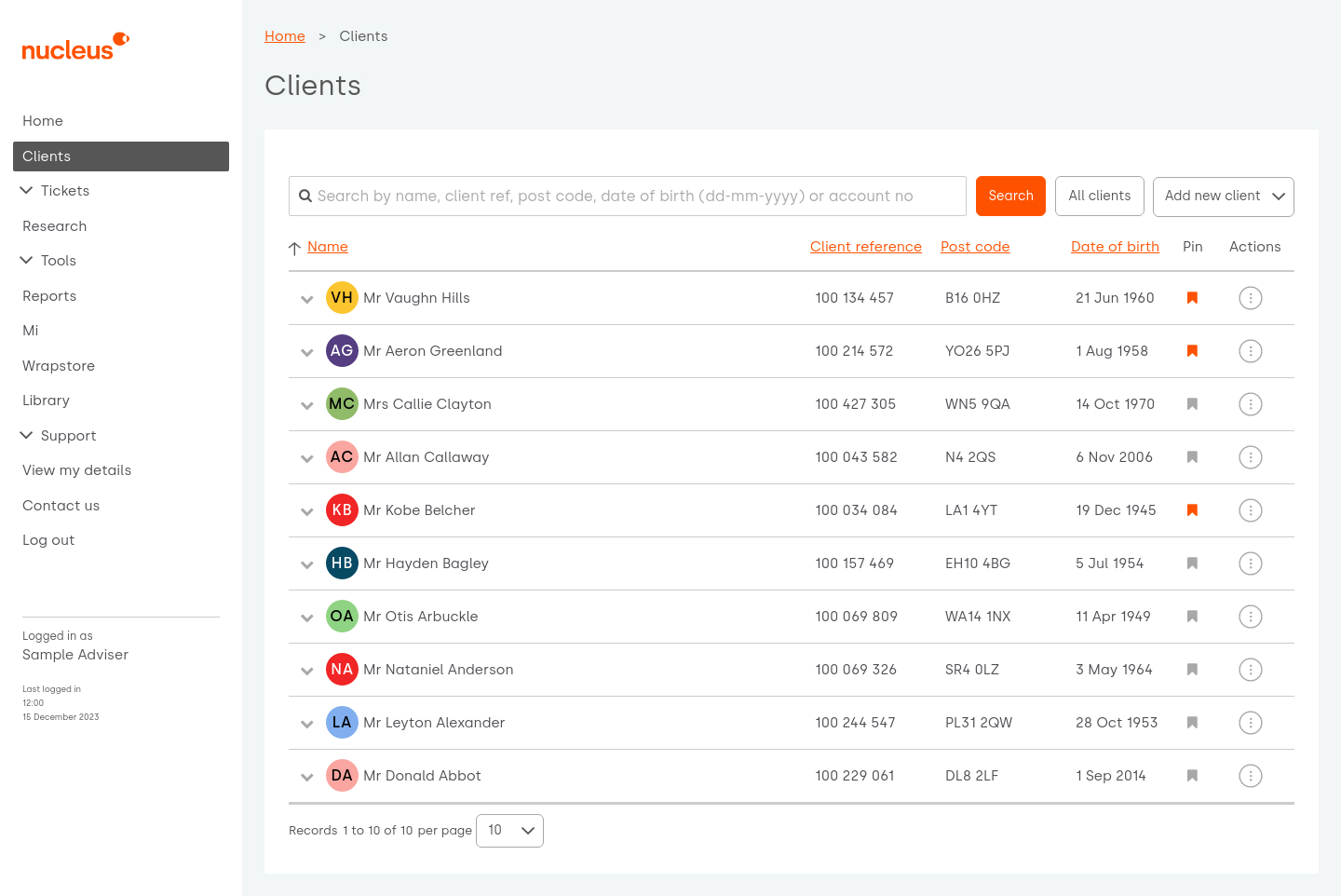The image size is (1341, 896).
Task: Open the records per page dropdown
Action: (x=509, y=831)
